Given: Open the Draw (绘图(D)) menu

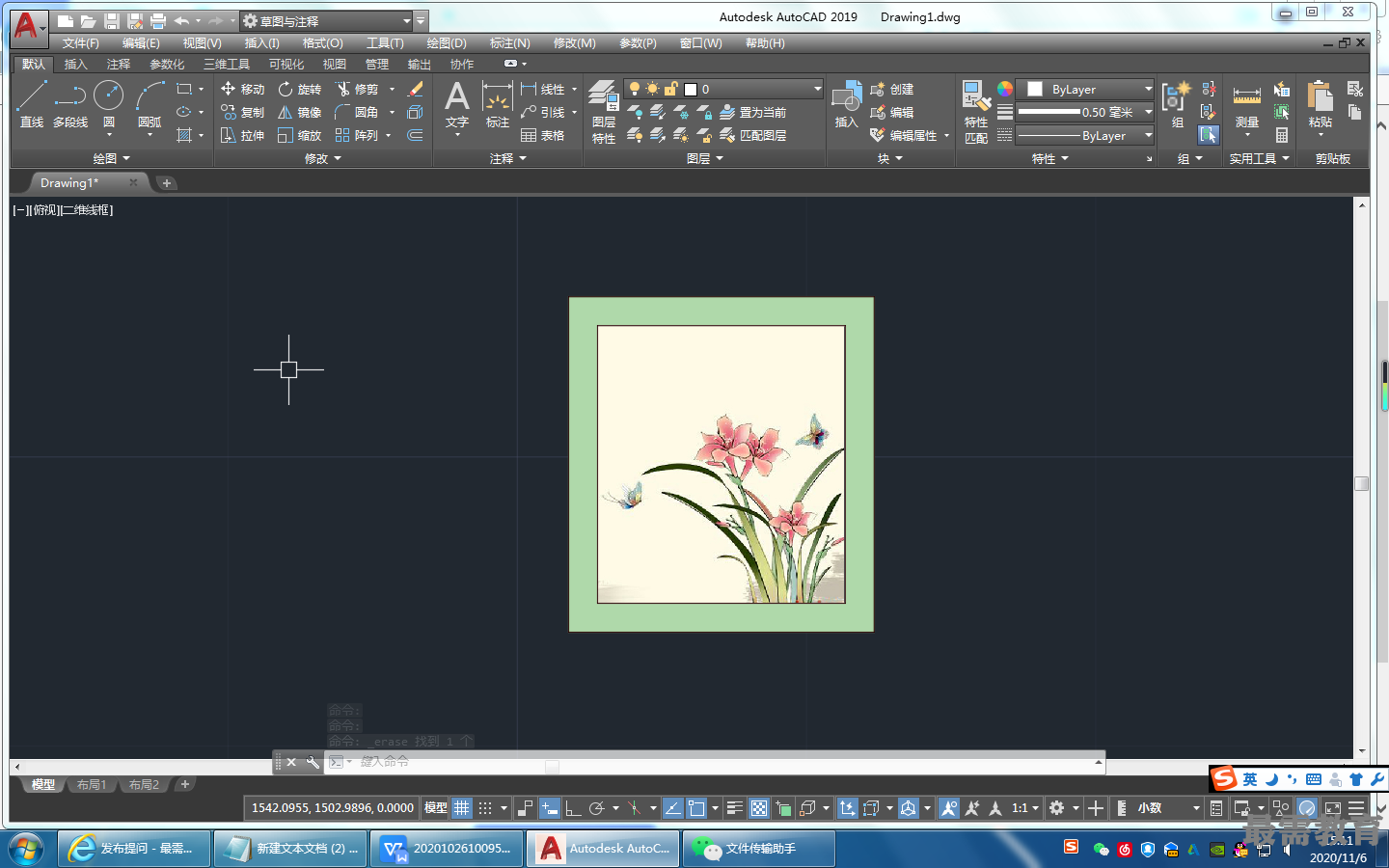Looking at the screenshot, I should coord(447,43).
